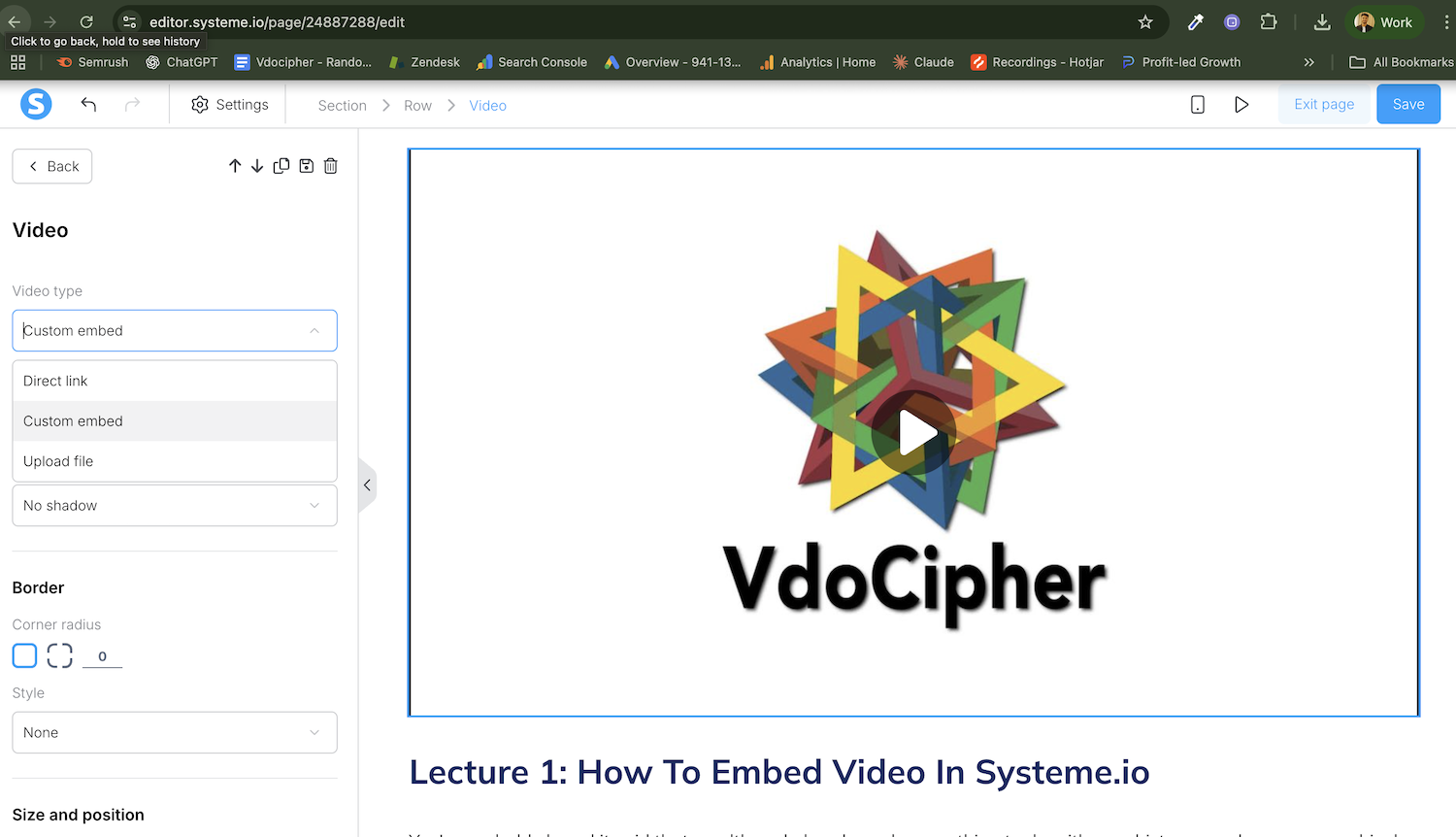View site information icon in address bar
Viewport: 1456px width, 837px height.
(x=129, y=21)
